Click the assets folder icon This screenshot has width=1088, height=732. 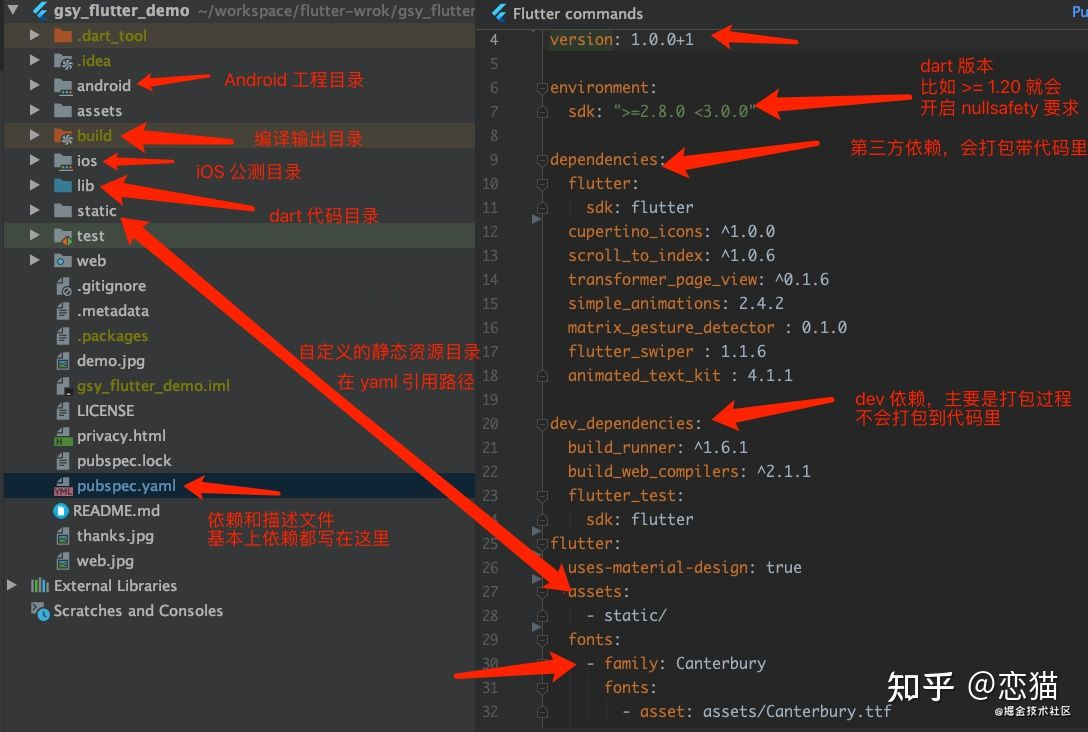pos(63,111)
